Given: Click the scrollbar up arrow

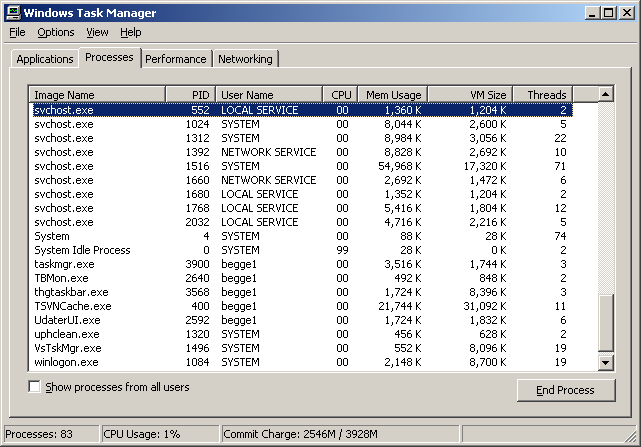Looking at the screenshot, I should (x=605, y=94).
